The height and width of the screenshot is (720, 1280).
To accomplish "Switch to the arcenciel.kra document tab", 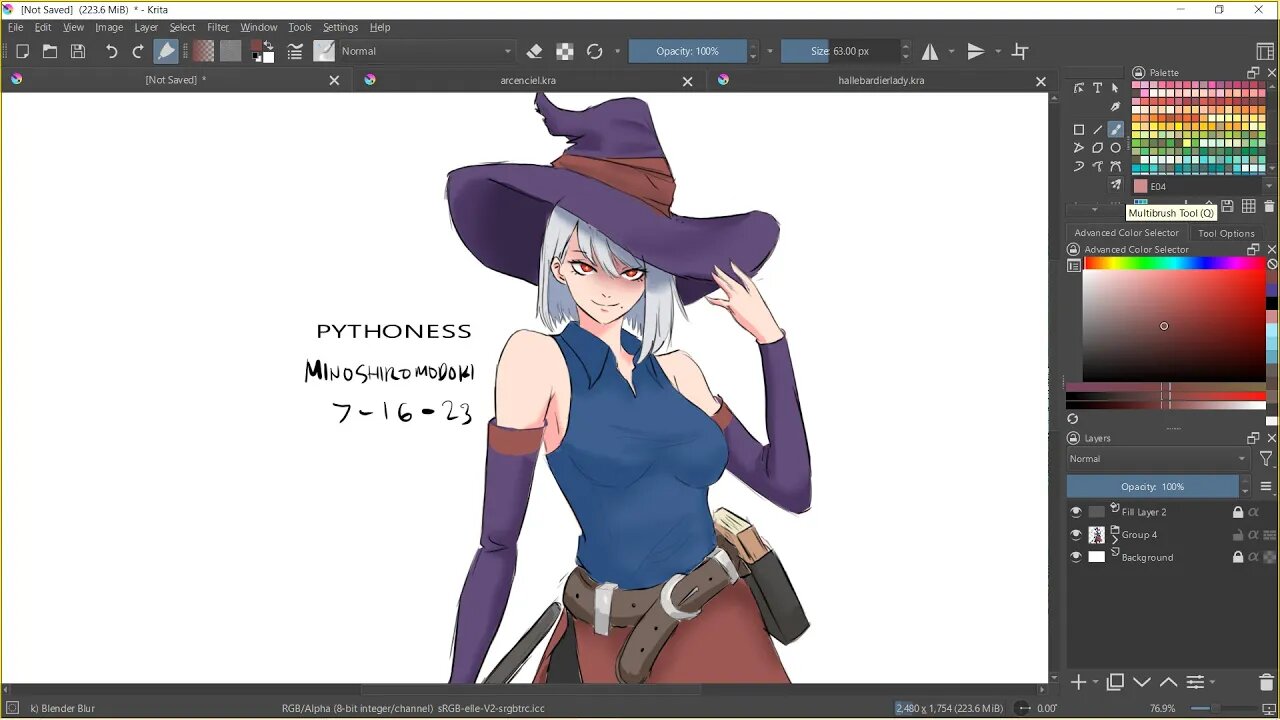I will 528,80.
